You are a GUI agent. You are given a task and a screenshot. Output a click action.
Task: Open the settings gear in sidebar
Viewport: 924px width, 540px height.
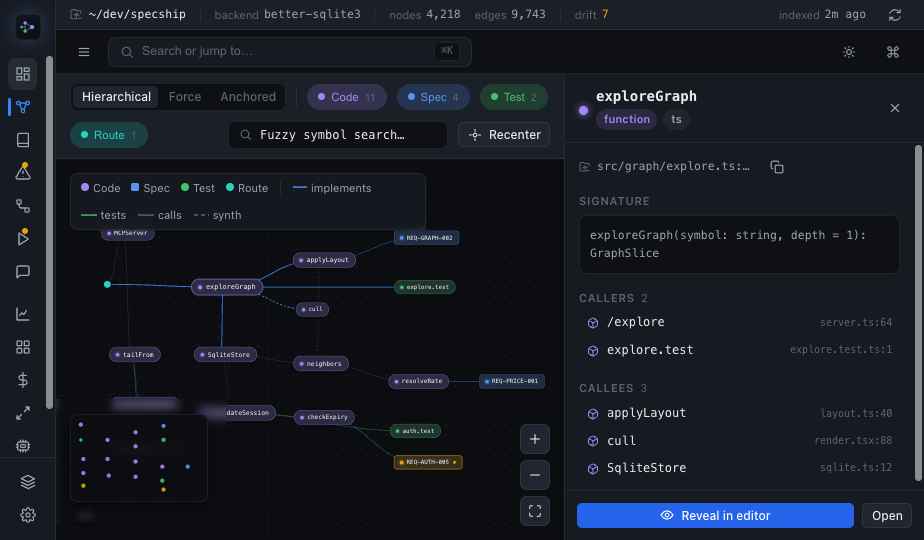(28, 515)
